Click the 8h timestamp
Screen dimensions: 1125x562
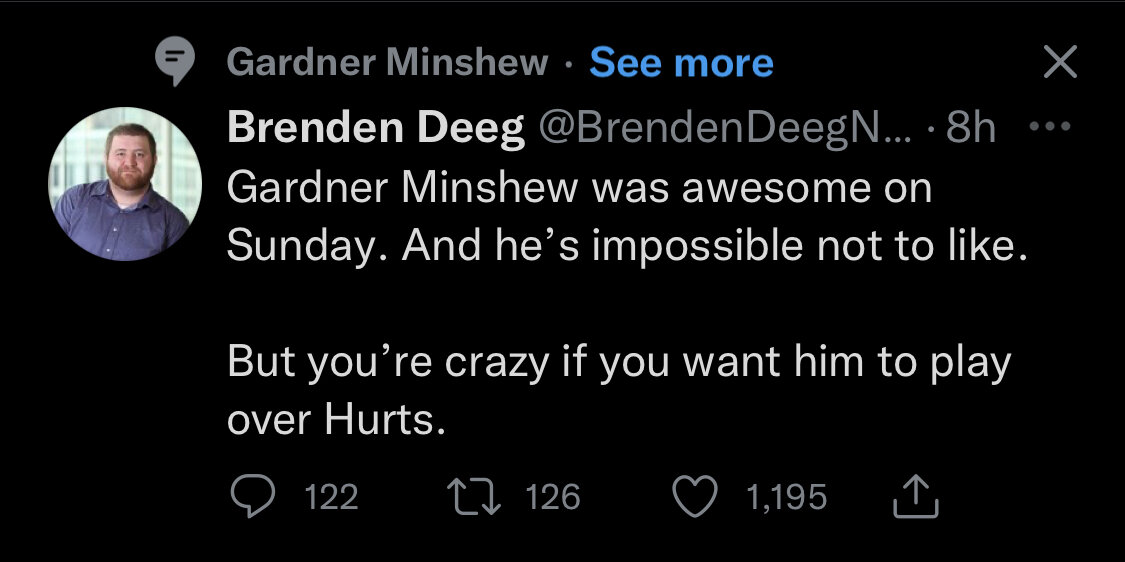pos(970,129)
